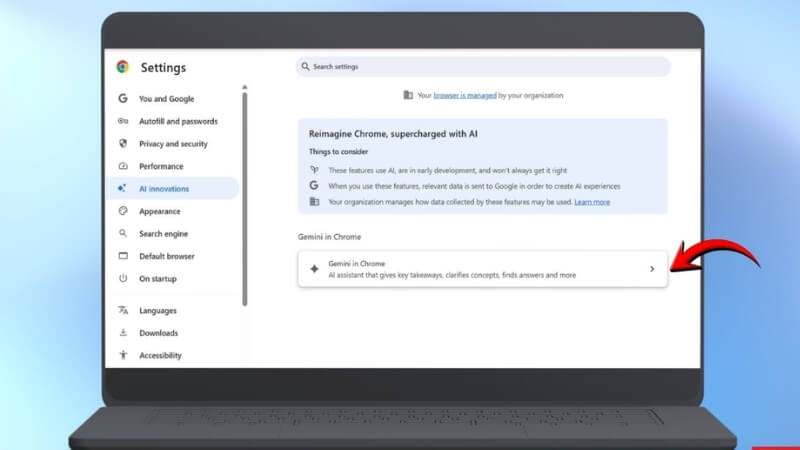Click the sparkle icon for AI innovations

[x=122, y=188]
